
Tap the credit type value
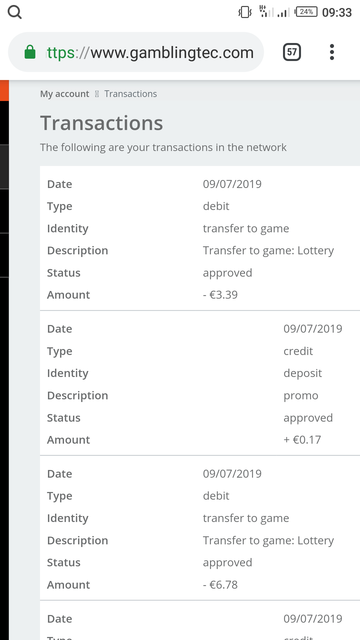point(298,351)
